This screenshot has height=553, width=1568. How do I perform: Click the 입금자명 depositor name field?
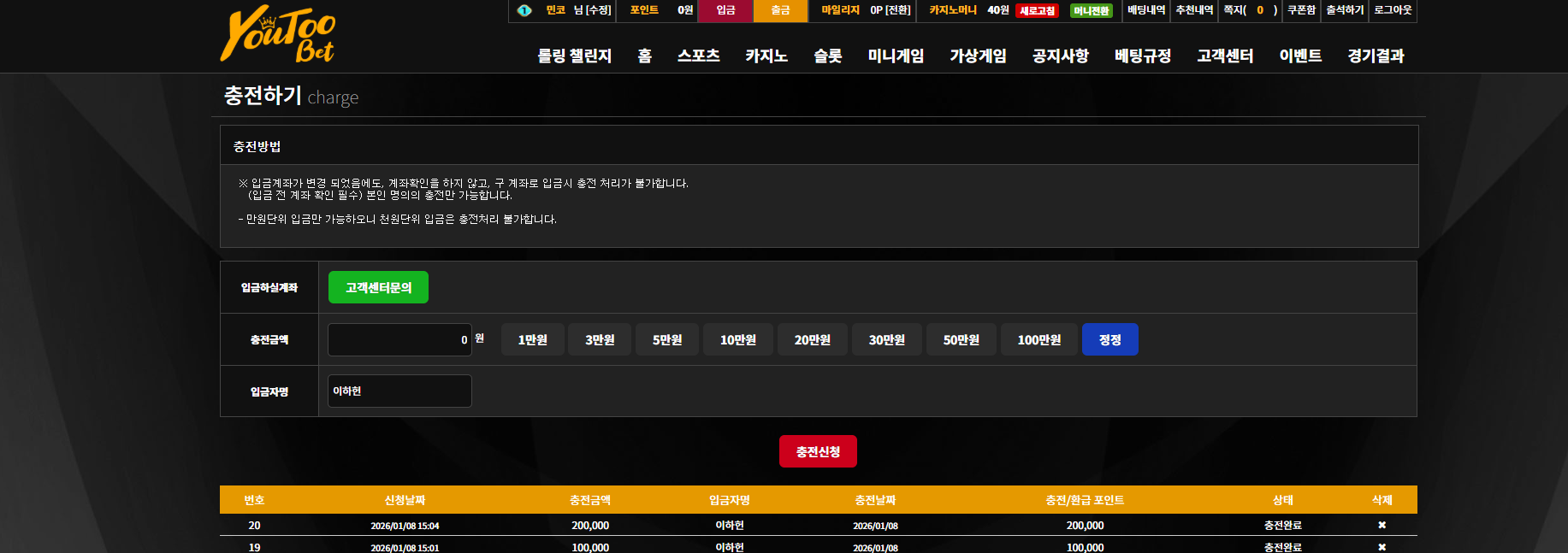pyautogui.click(x=399, y=391)
